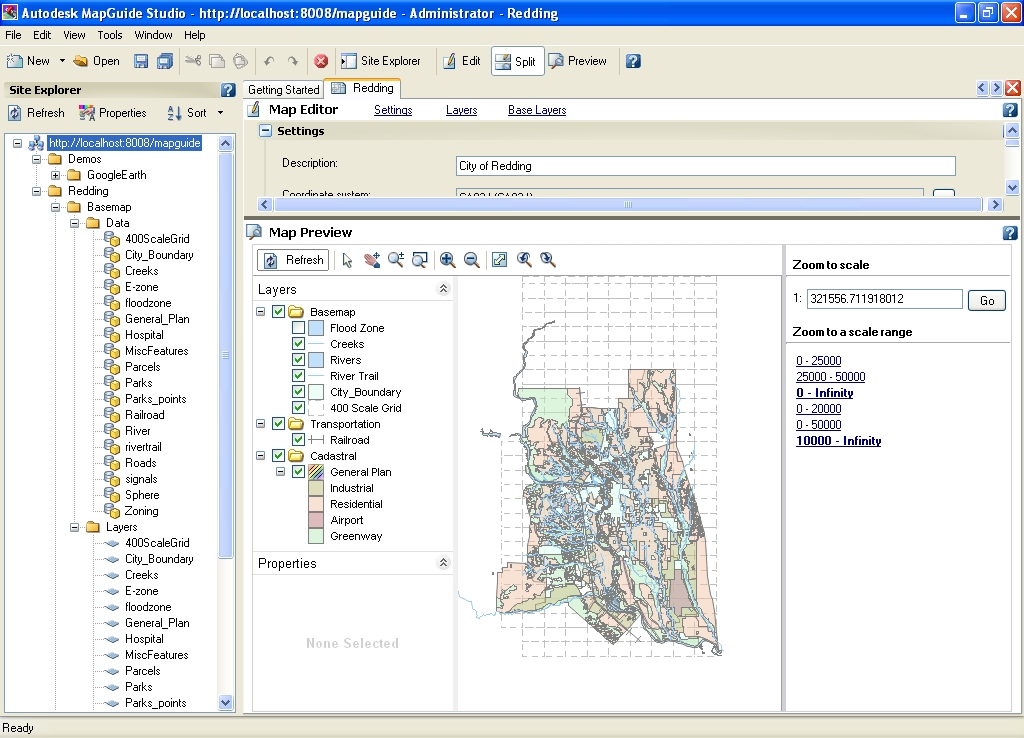Zoom to scale range 10000 - Infinity
The height and width of the screenshot is (738, 1024).
(839, 441)
